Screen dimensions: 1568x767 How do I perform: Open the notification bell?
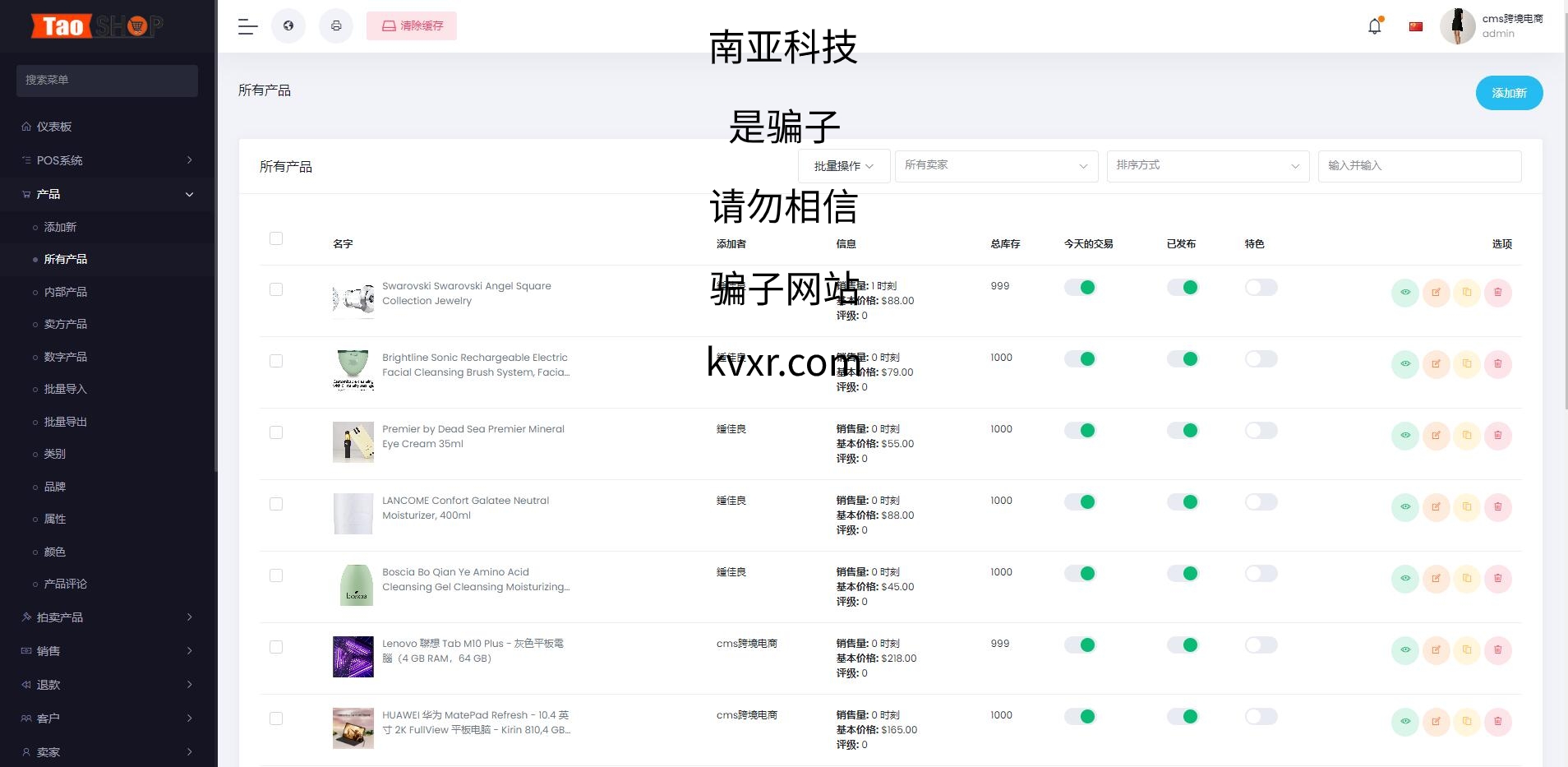click(x=1375, y=26)
